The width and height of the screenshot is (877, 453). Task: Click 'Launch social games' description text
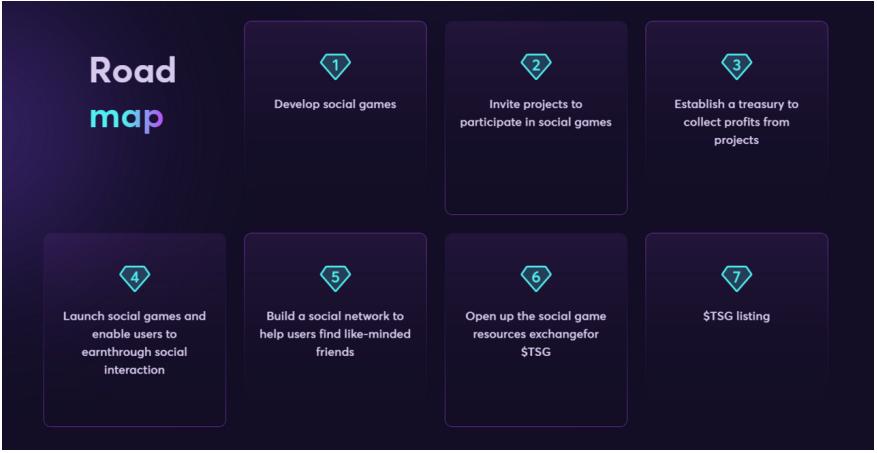135,343
